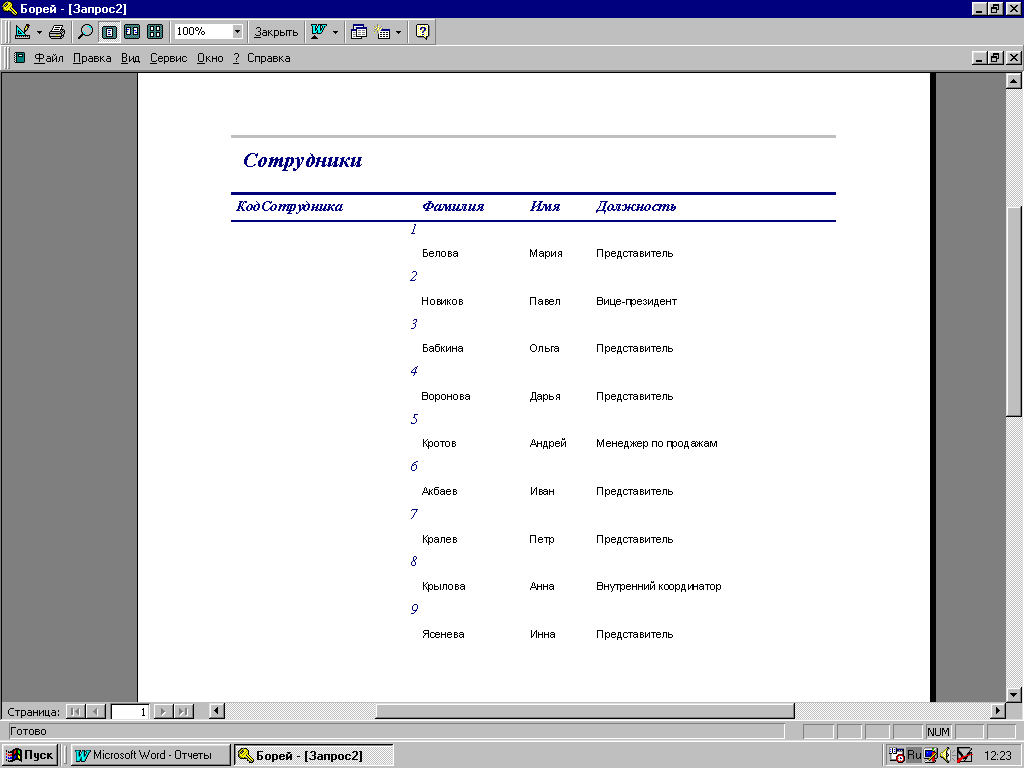Go to next page navigation button
This screenshot has width=1024, height=768.
click(x=163, y=711)
